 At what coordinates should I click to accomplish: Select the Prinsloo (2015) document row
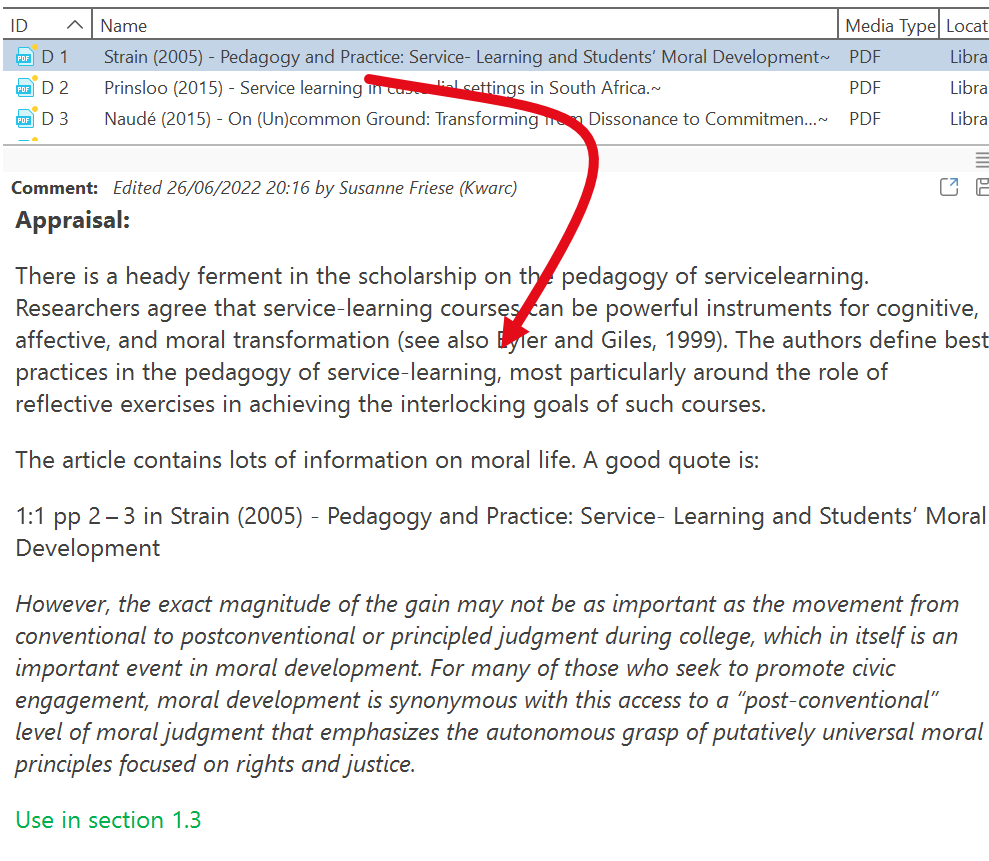382,89
